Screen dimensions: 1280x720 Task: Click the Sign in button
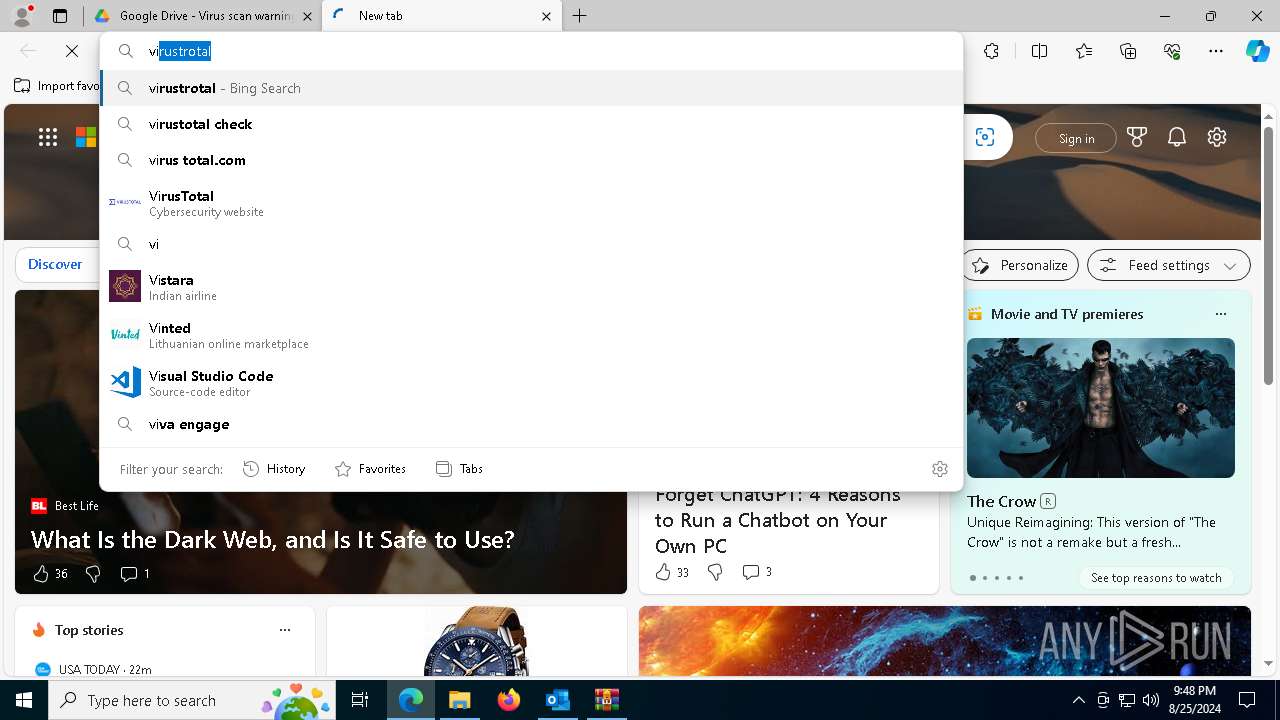click(x=1076, y=138)
